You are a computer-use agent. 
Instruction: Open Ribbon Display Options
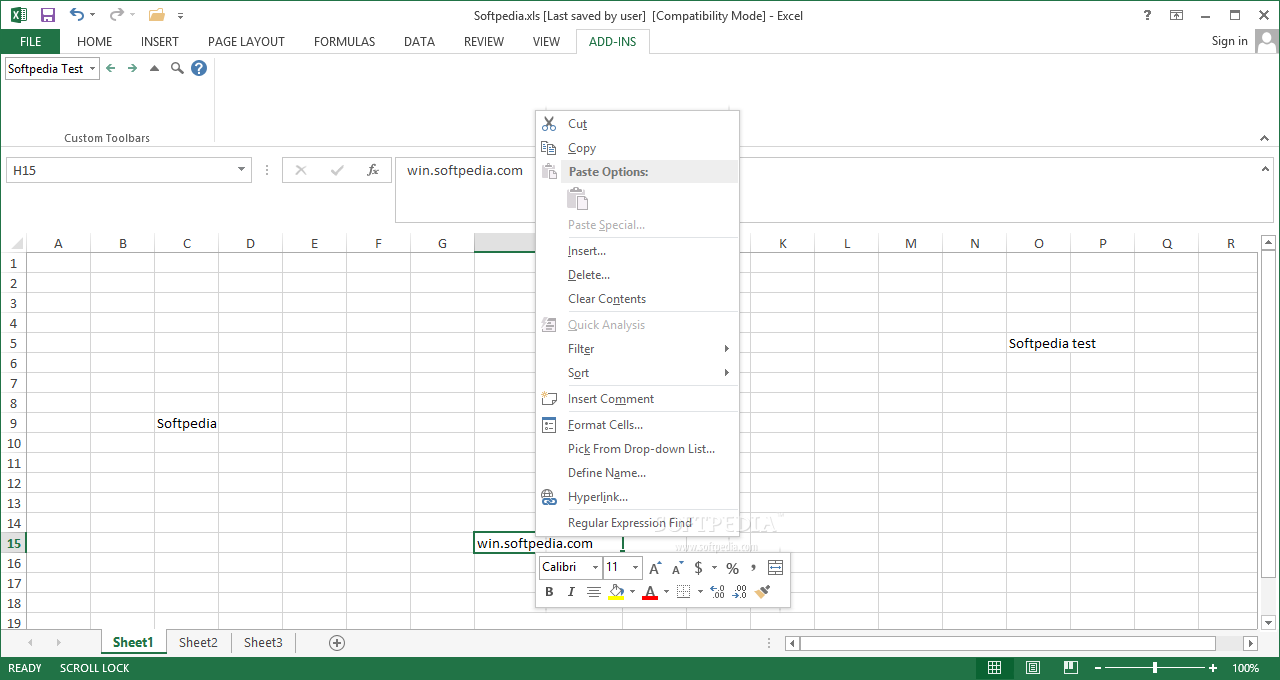point(1177,15)
